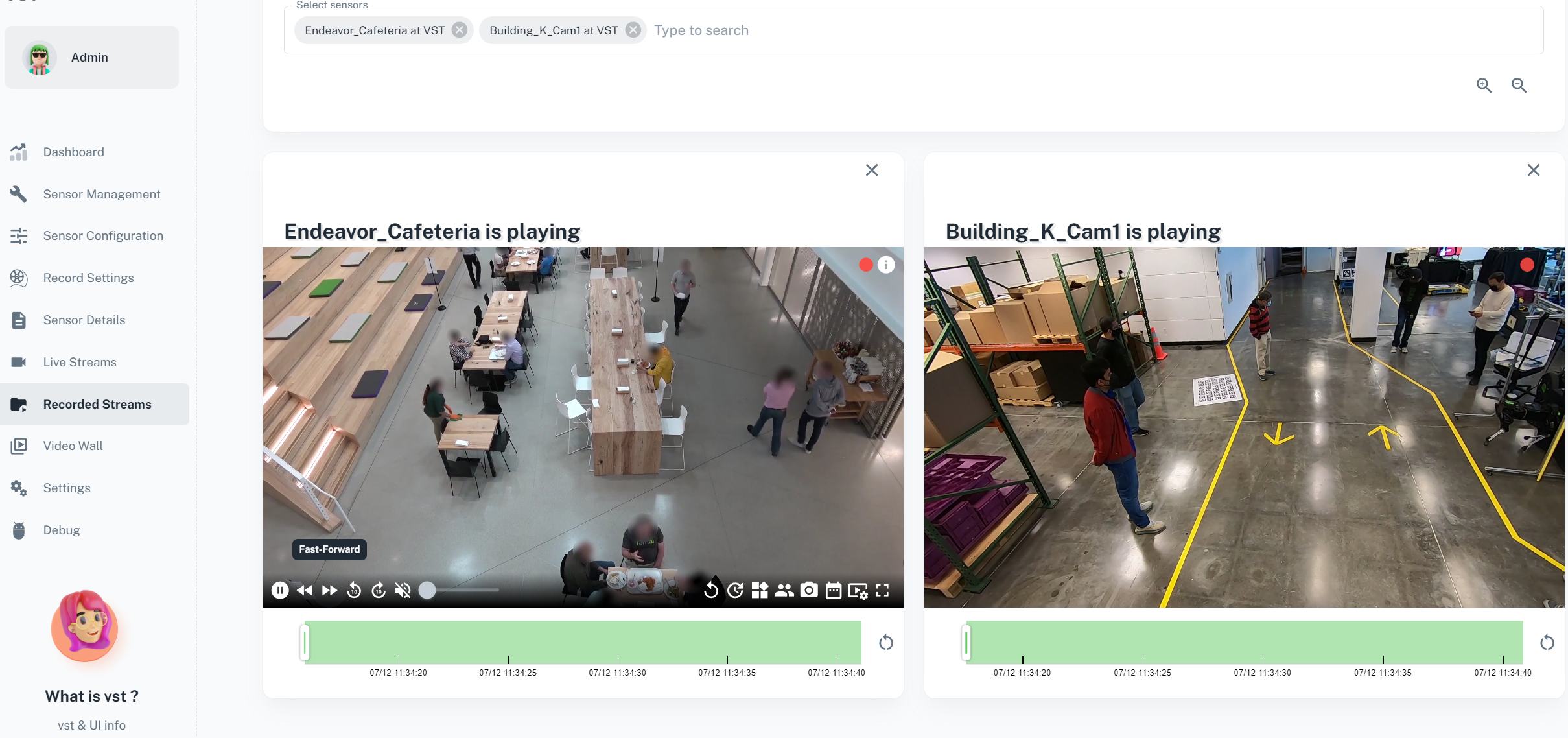Open the Debug page
The image size is (1568, 738).
tap(95, 530)
